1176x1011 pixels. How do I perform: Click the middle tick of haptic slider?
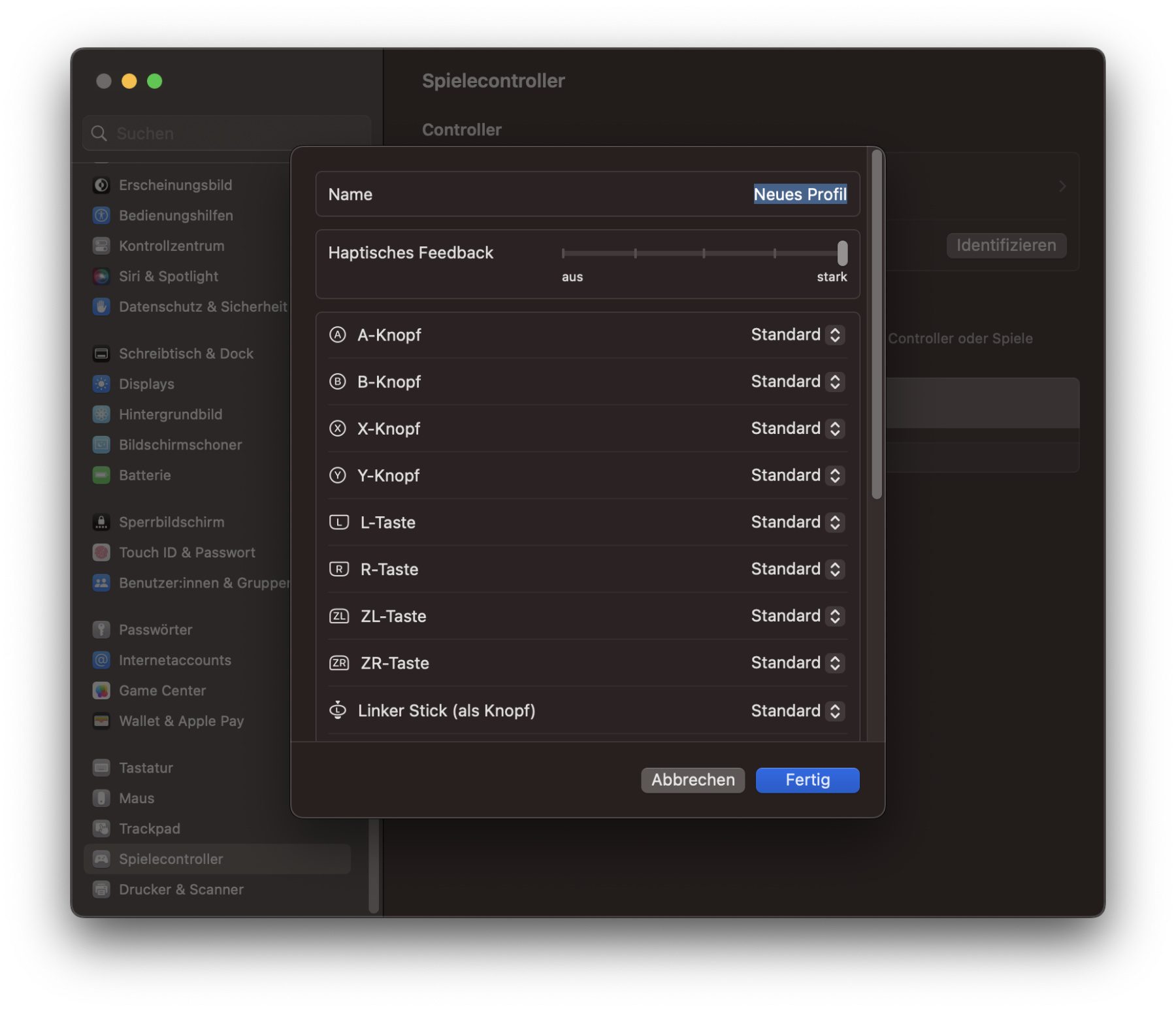pyautogui.click(x=704, y=253)
